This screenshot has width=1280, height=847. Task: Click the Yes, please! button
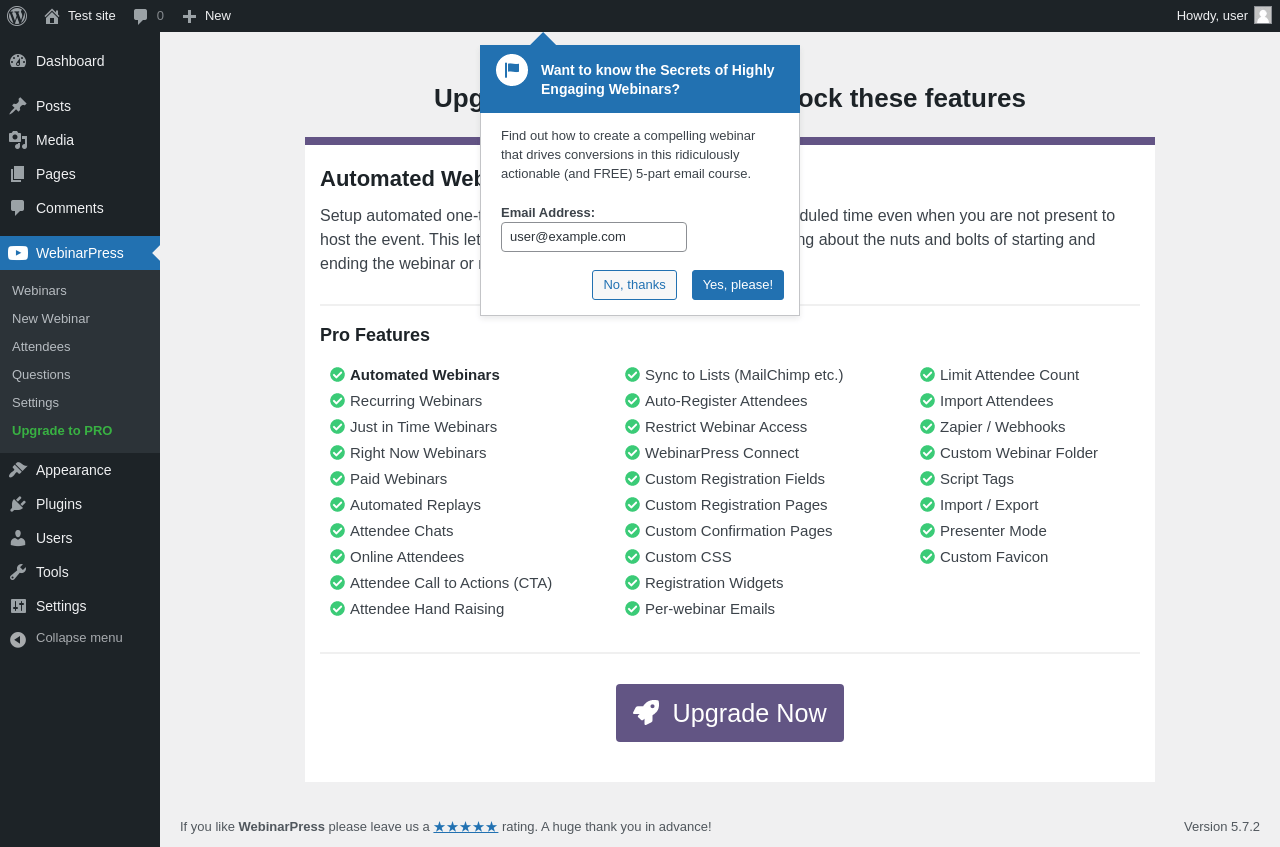click(x=738, y=285)
